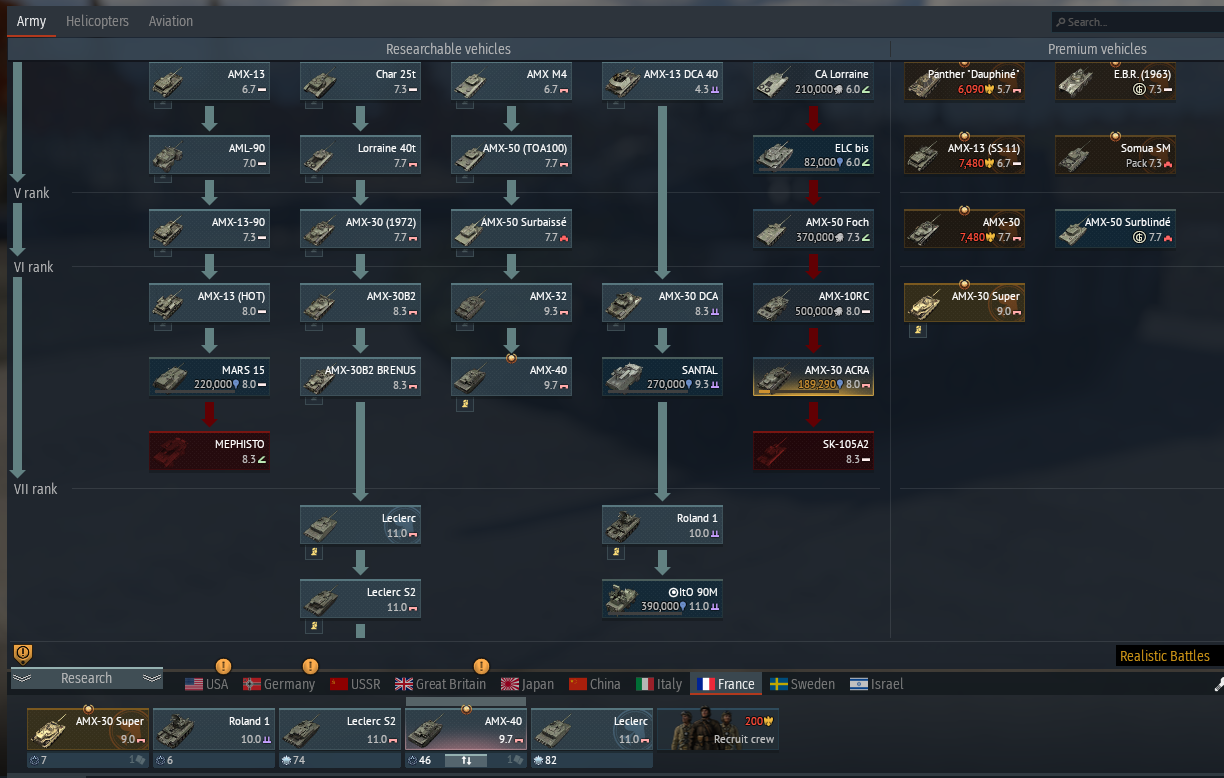
Task: Select the ELC bis vehicle card
Action: click(813, 155)
